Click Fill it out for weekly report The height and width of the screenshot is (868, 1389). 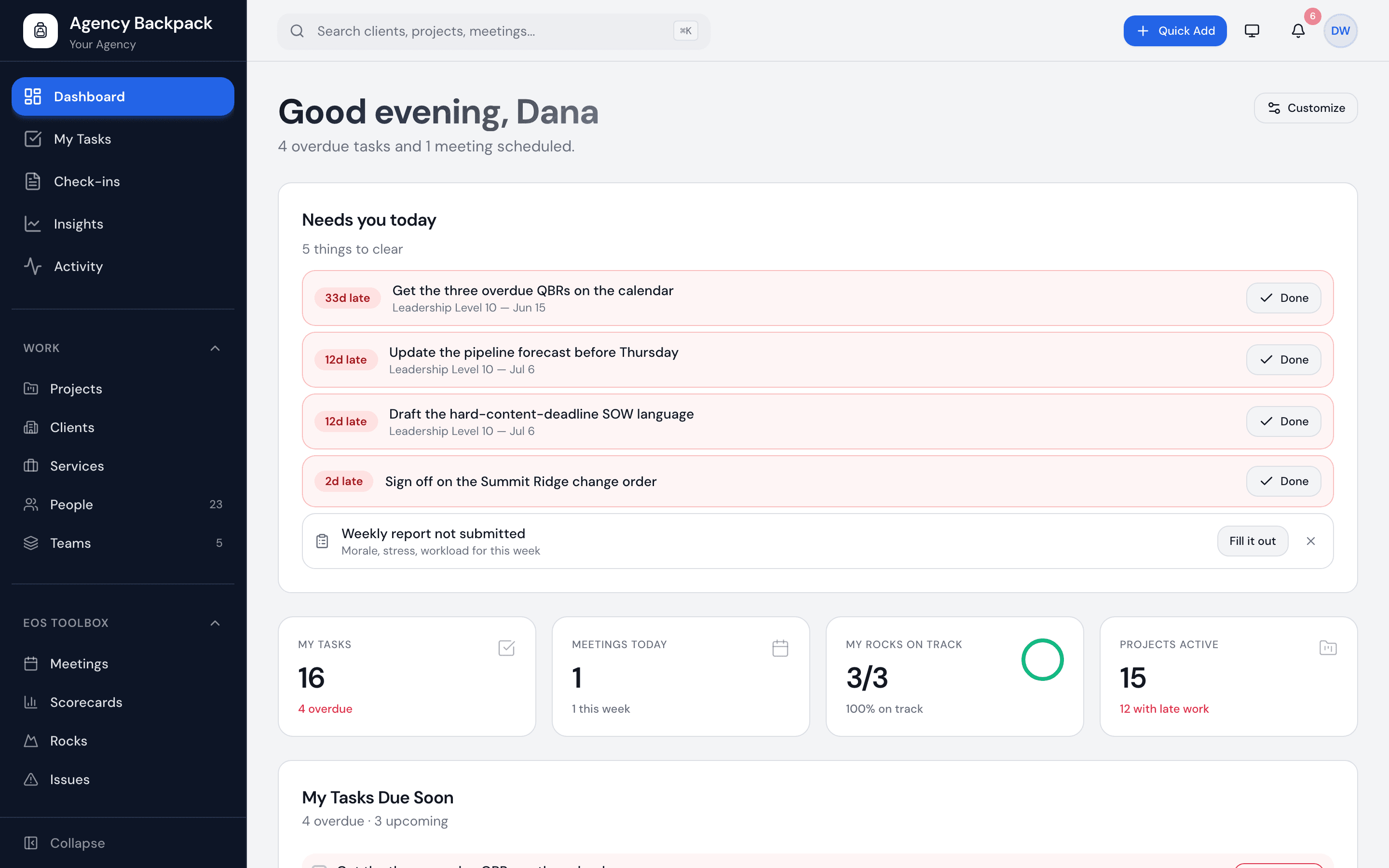coord(1253,541)
